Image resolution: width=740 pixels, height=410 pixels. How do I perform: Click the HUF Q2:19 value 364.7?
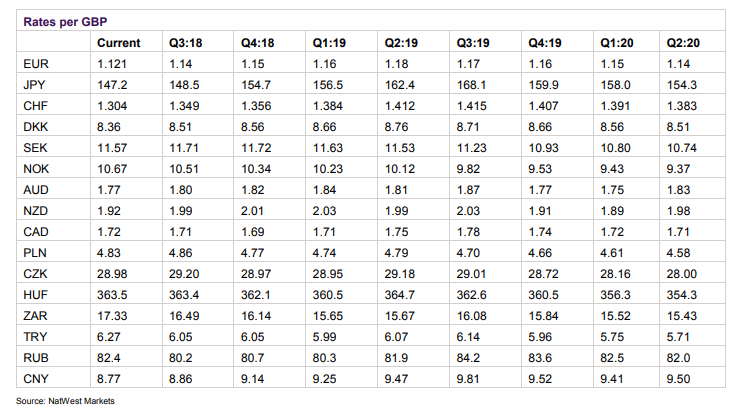coord(400,294)
